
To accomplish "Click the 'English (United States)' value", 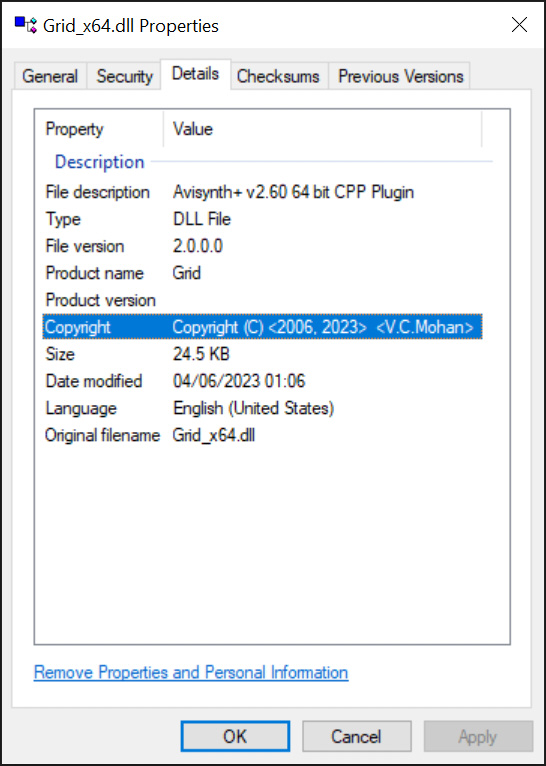I will pyautogui.click(x=253, y=408).
